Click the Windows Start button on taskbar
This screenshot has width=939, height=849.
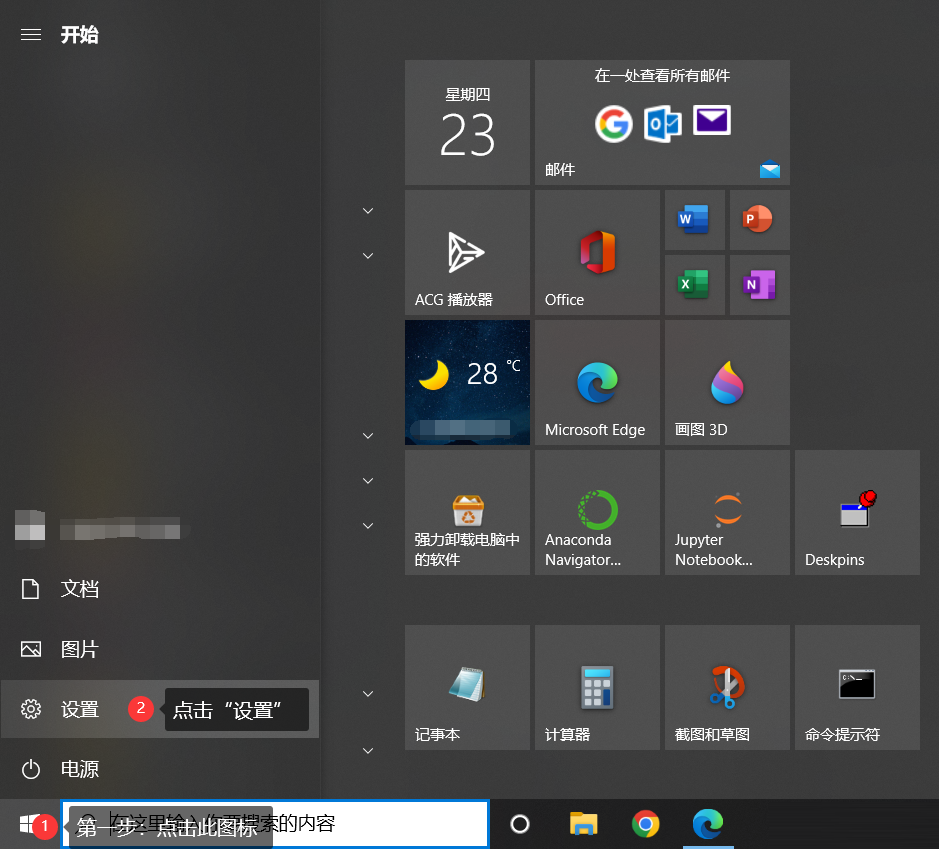point(29,824)
